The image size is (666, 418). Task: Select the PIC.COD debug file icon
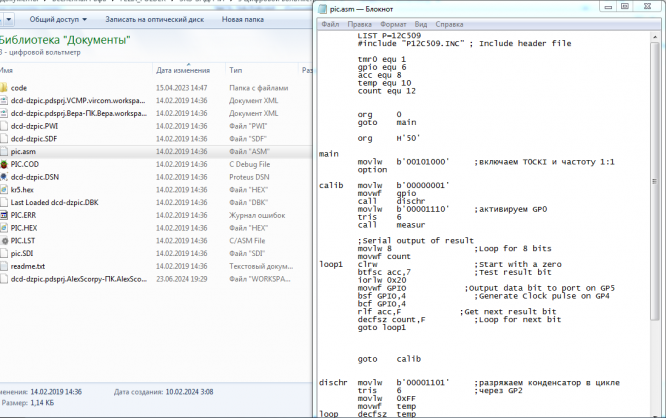(4, 164)
